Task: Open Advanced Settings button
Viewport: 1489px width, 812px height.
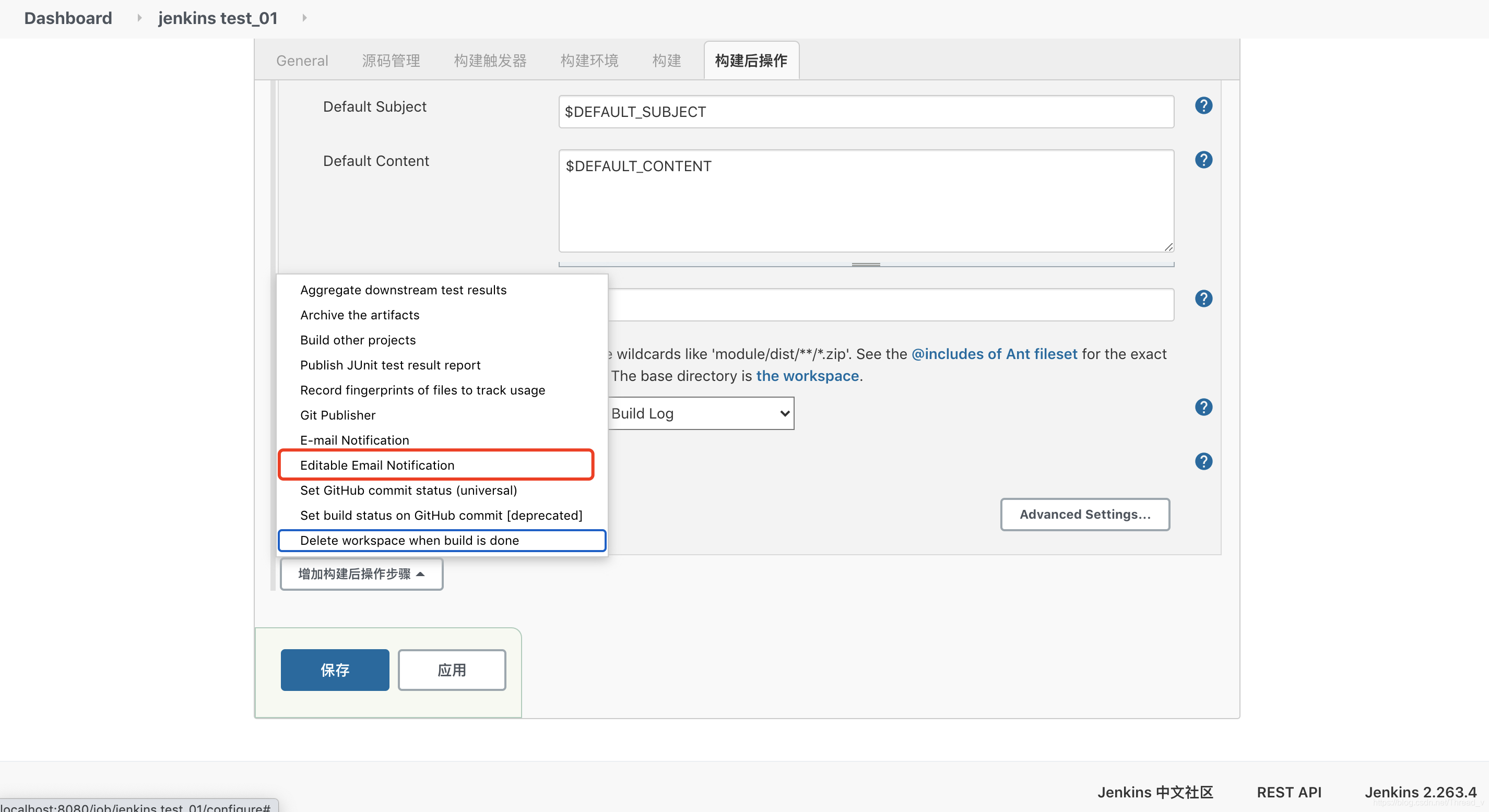Action: pos(1084,515)
